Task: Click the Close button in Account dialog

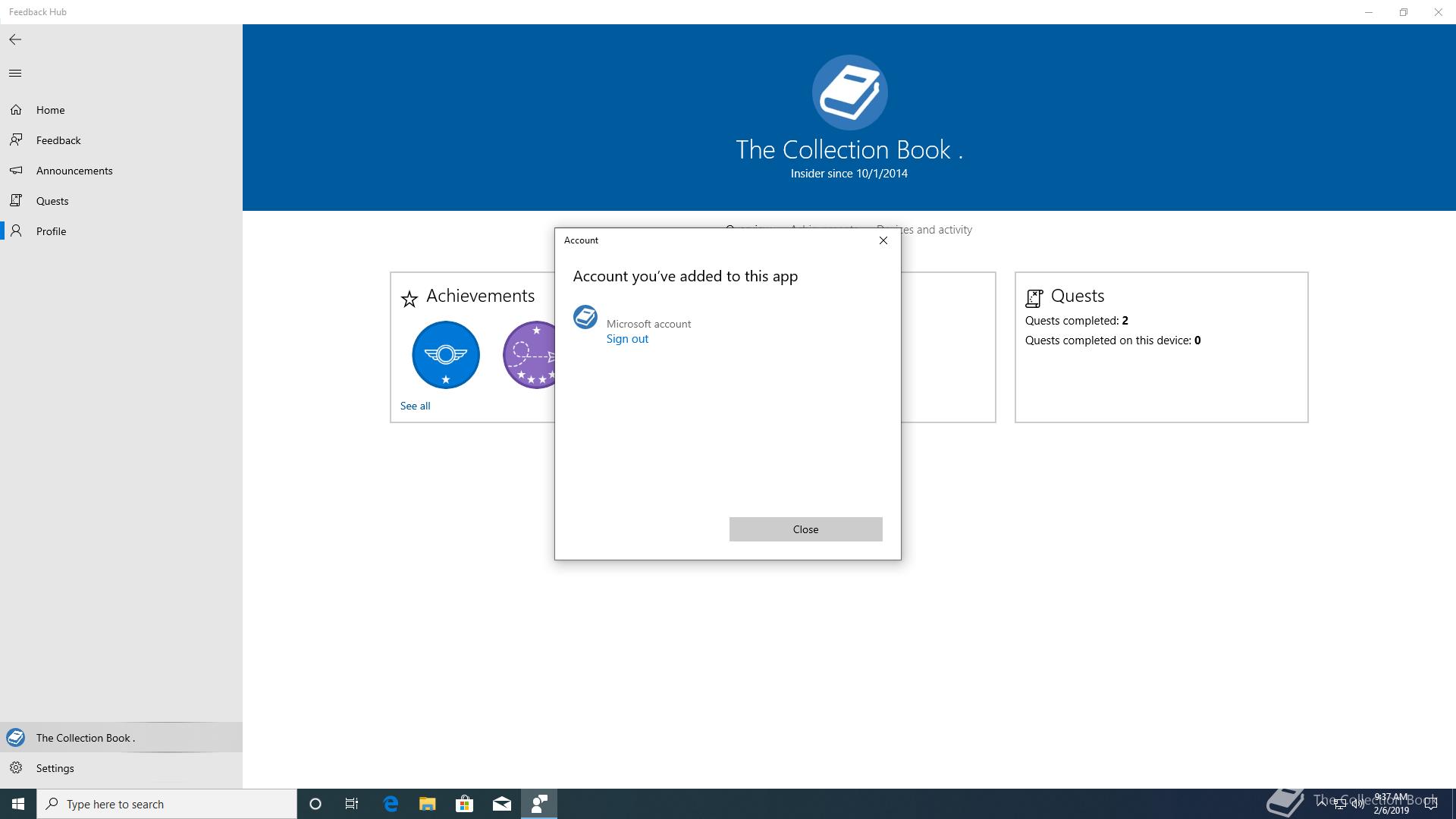Action: pyautogui.click(x=805, y=529)
